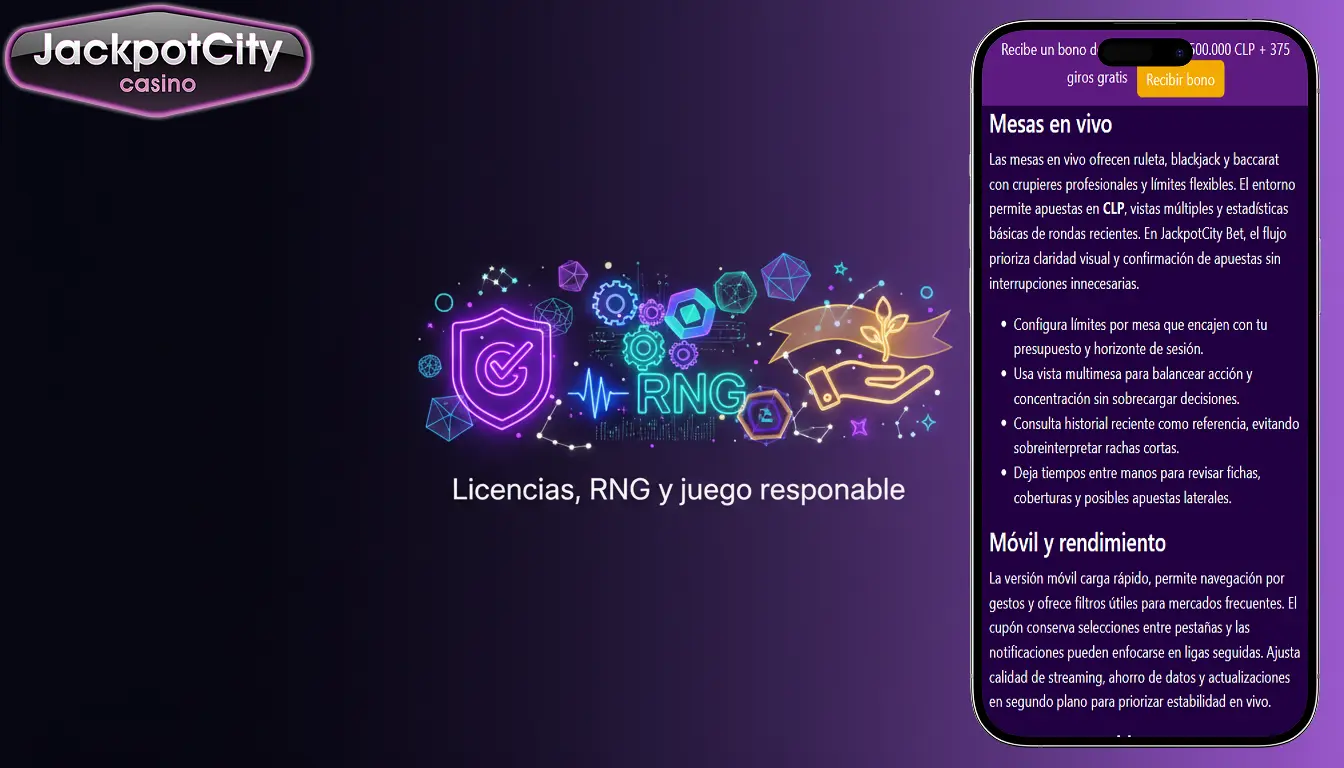Image resolution: width=1344 pixels, height=768 pixels.
Task: Click the neon RNG lettering
Action: point(689,393)
